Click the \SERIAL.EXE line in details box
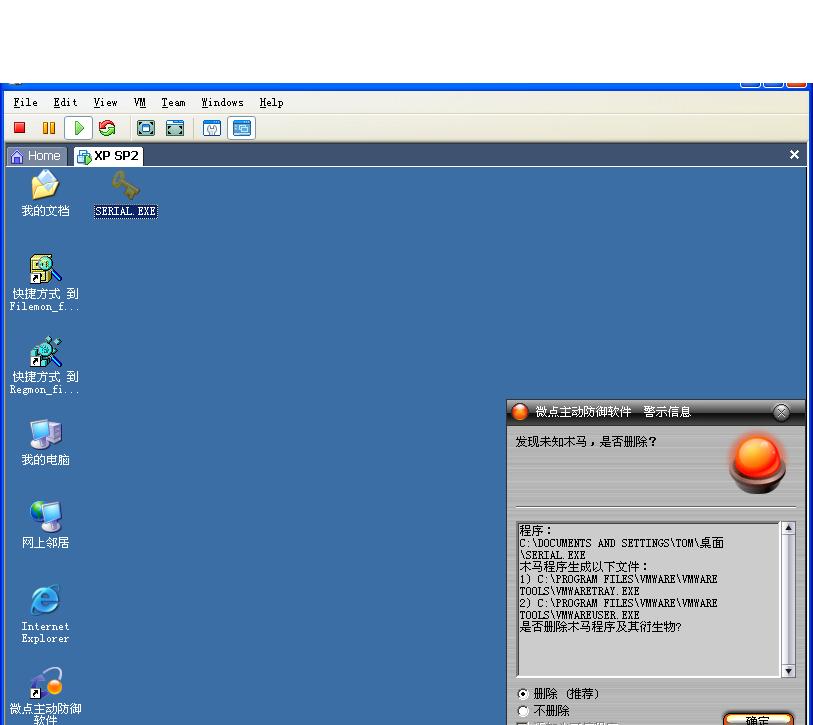 (553, 555)
